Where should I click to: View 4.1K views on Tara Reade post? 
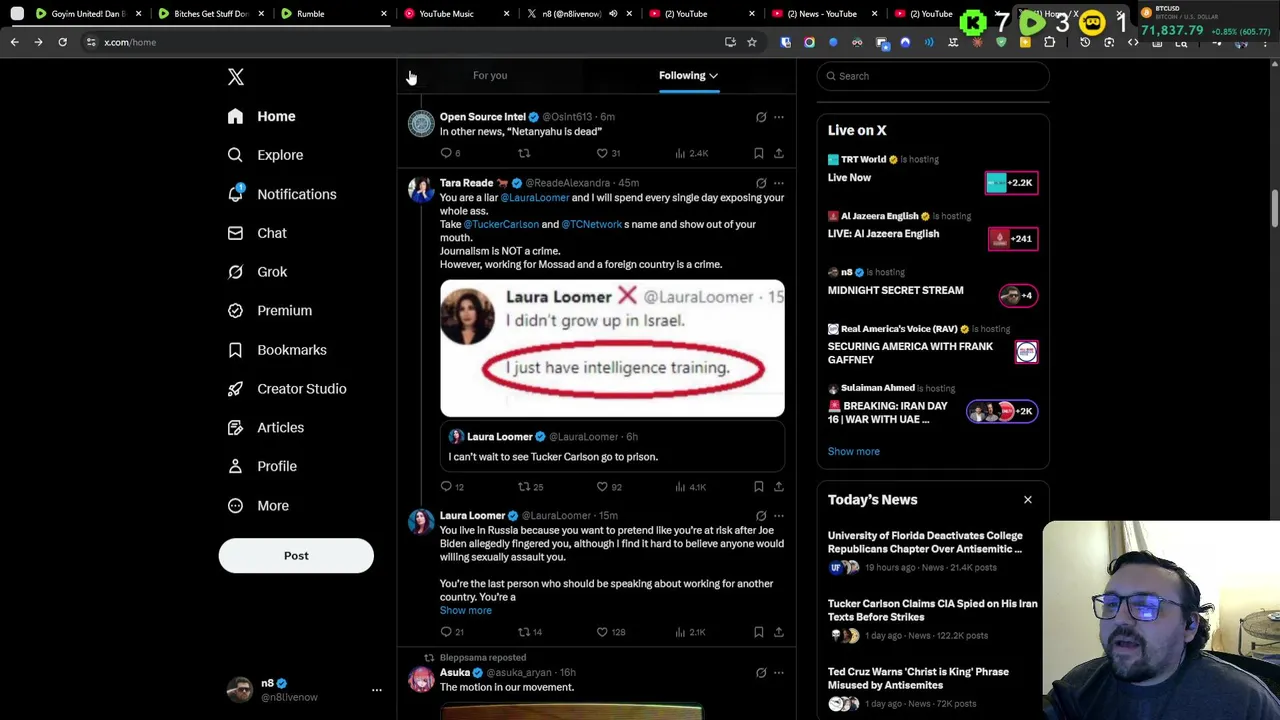(x=691, y=487)
